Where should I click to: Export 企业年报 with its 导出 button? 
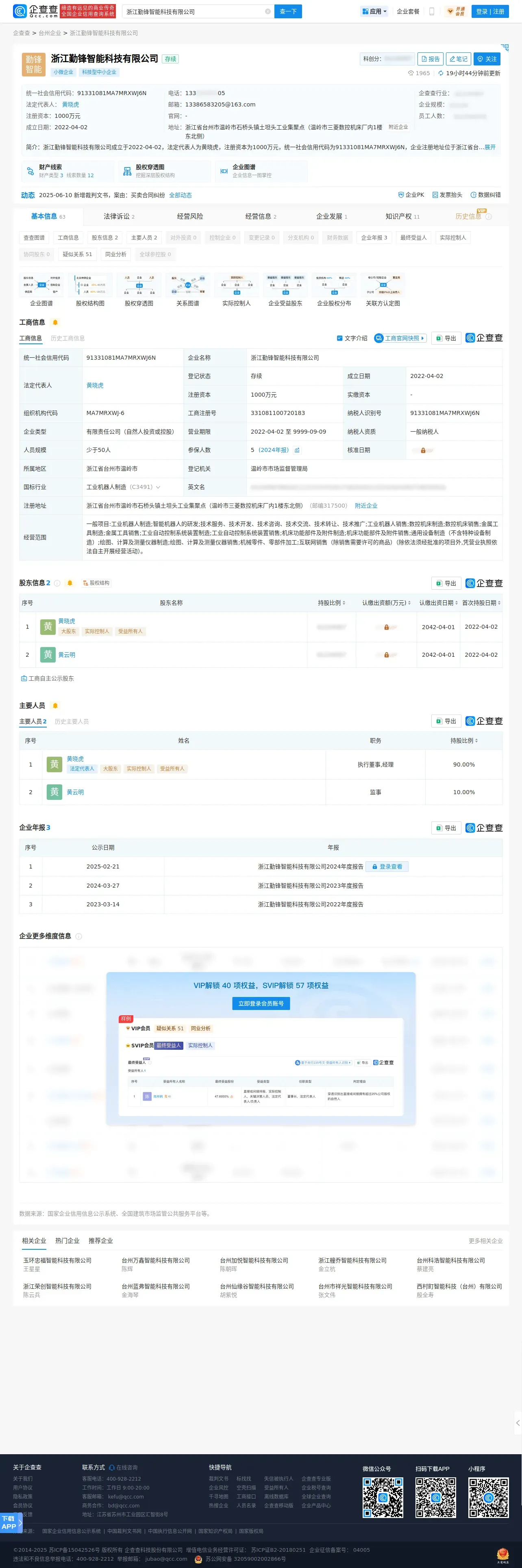tap(446, 828)
